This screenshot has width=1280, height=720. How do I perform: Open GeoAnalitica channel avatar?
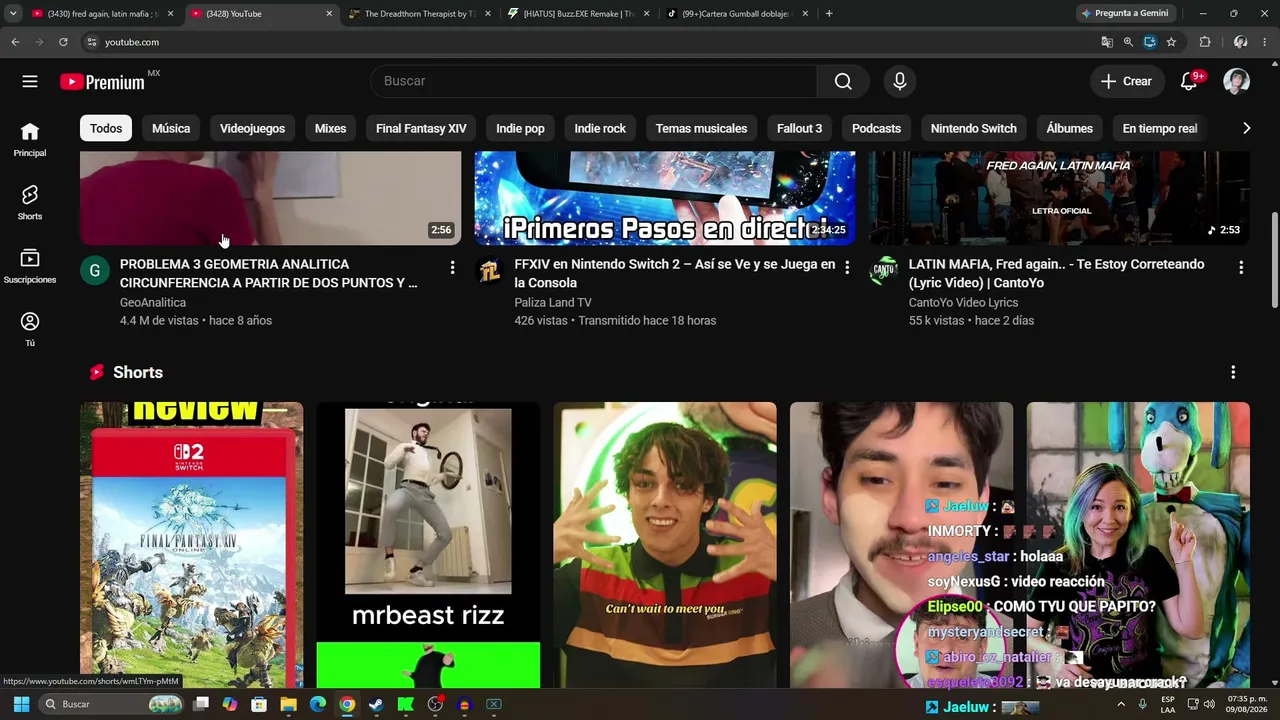94,270
